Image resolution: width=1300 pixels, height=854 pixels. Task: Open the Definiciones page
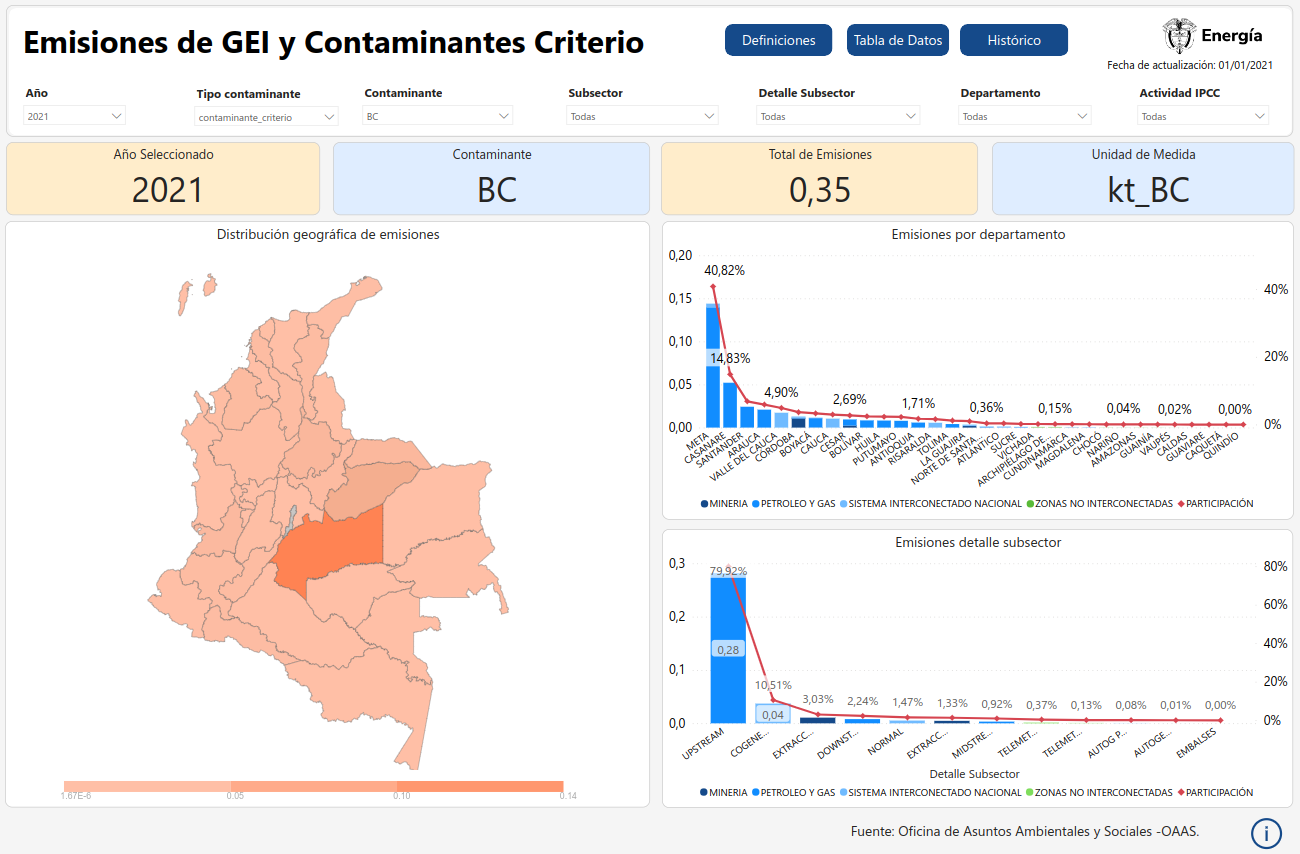tap(778, 40)
